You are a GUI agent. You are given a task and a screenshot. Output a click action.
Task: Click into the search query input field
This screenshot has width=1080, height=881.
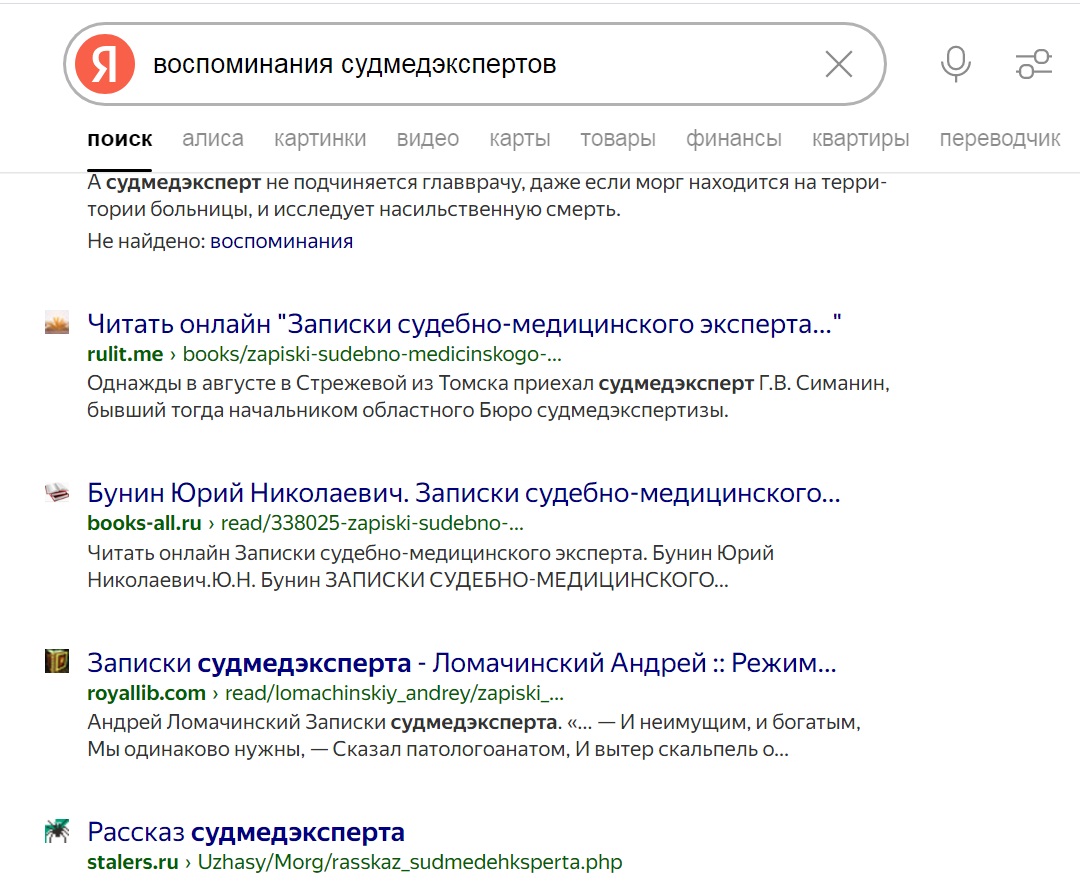tap(475, 64)
